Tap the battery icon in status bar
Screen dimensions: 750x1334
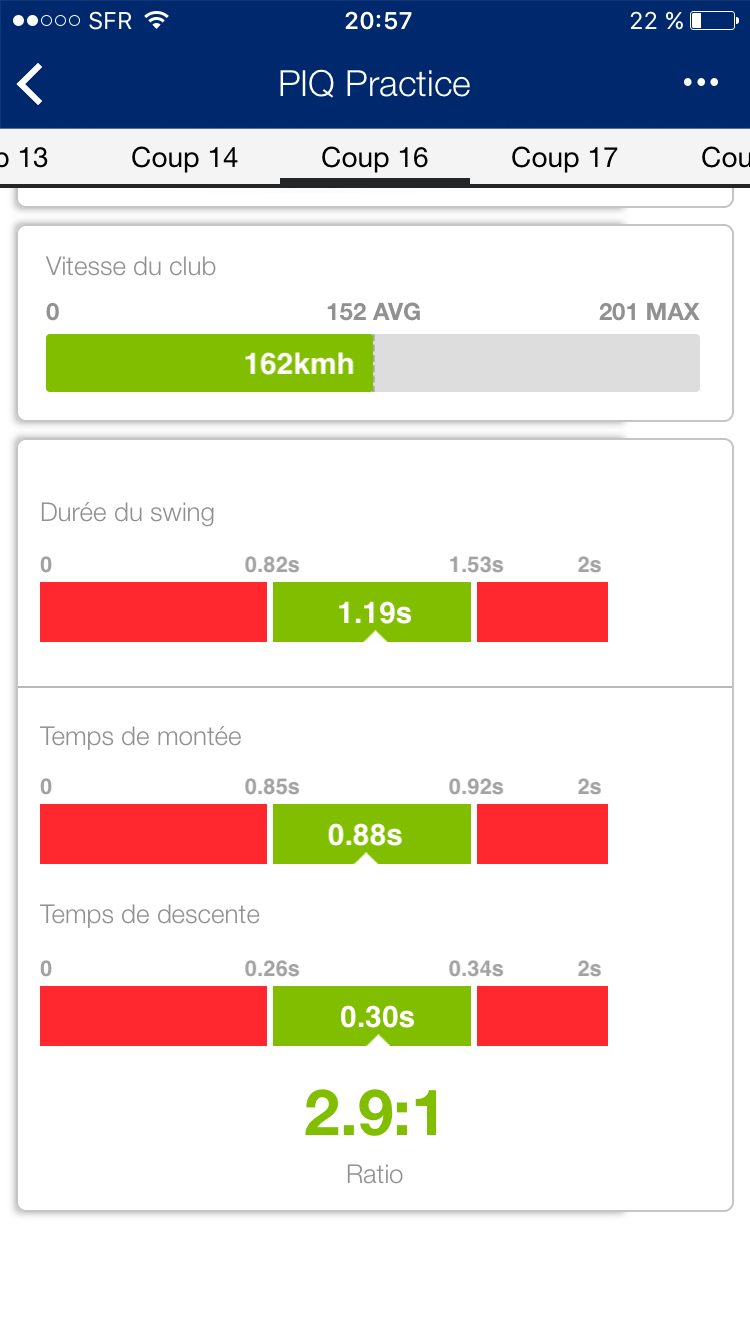(x=711, y=21)
